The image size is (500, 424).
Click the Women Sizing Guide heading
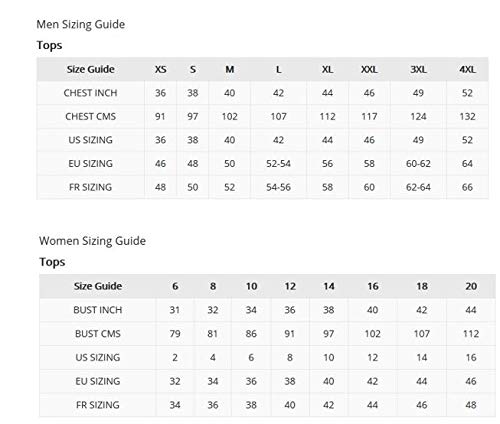pyautogui.click(x=92, y=241)
